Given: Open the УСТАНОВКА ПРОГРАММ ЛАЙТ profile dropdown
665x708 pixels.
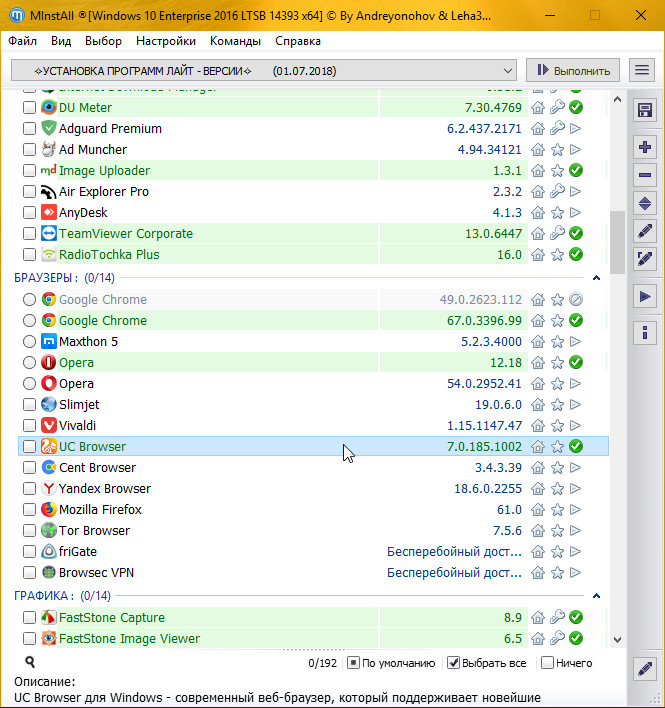Looking at the screenshot, I should pos(264,71).
